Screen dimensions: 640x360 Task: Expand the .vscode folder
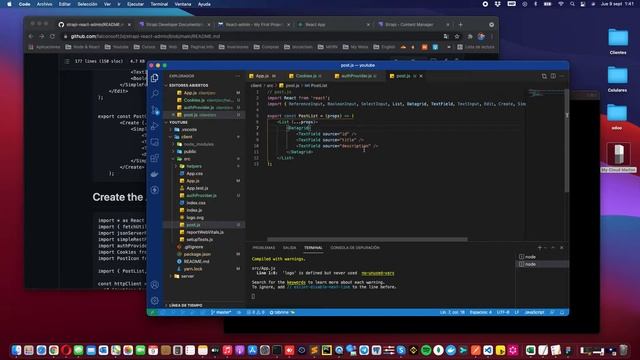coord(189,129)
